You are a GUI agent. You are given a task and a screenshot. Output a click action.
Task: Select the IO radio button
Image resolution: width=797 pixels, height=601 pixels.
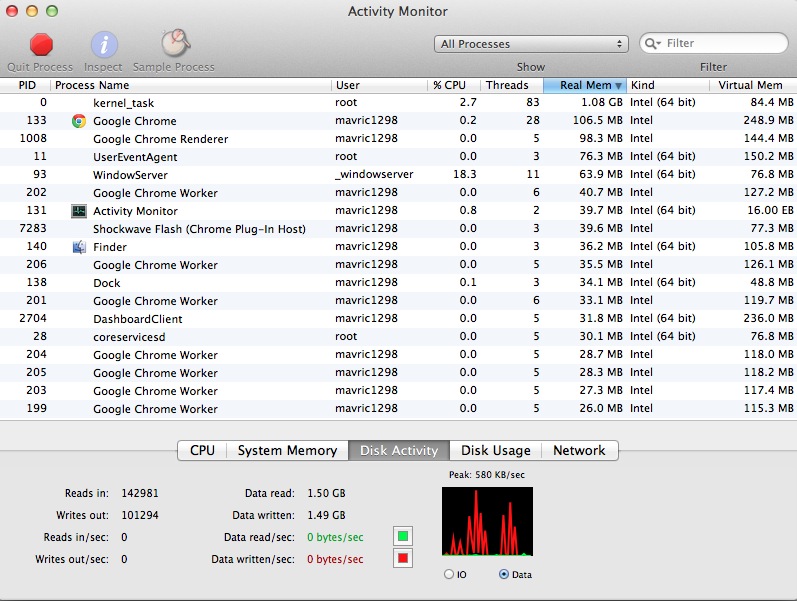449,575
